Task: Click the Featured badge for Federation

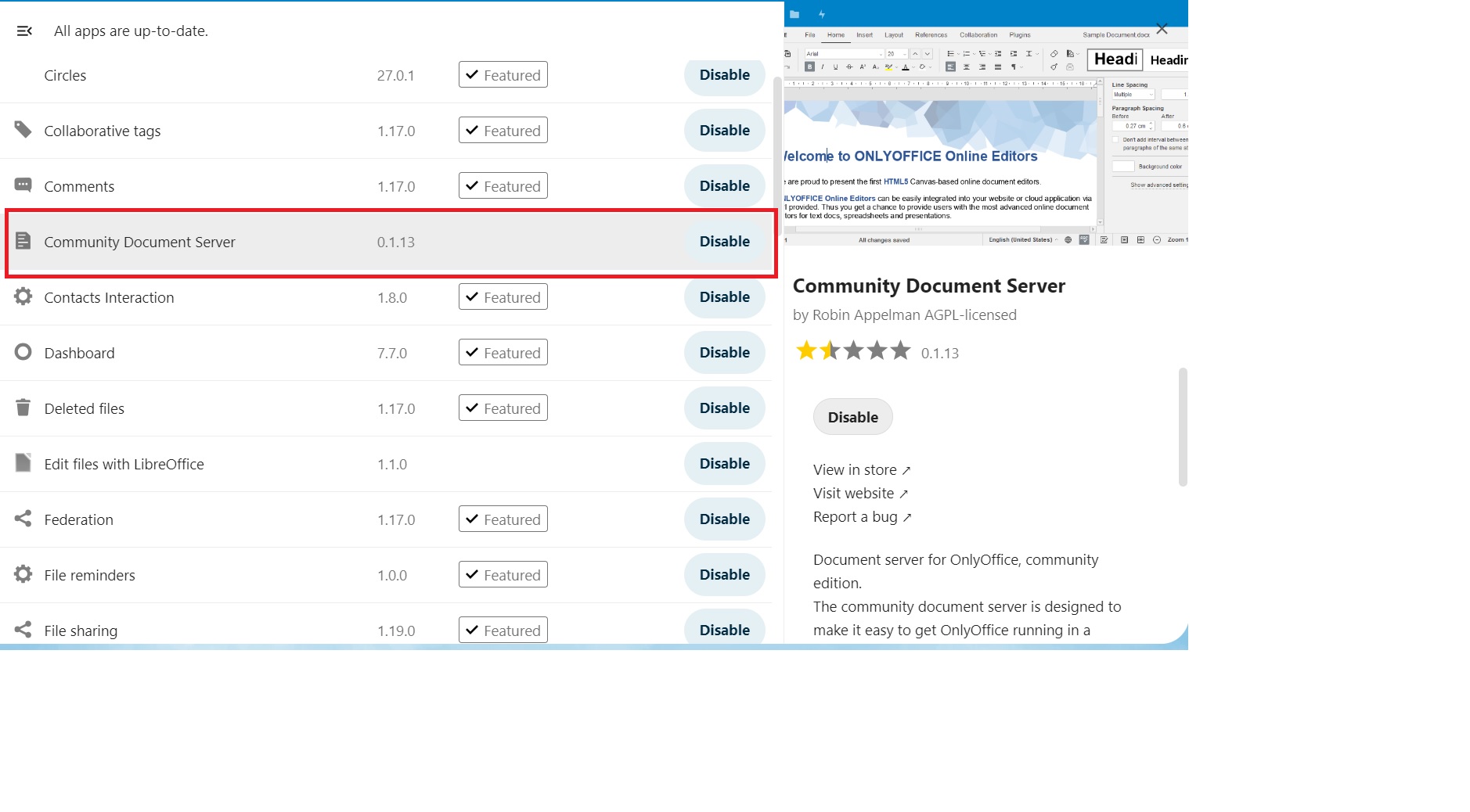Action: coord(503,519)
